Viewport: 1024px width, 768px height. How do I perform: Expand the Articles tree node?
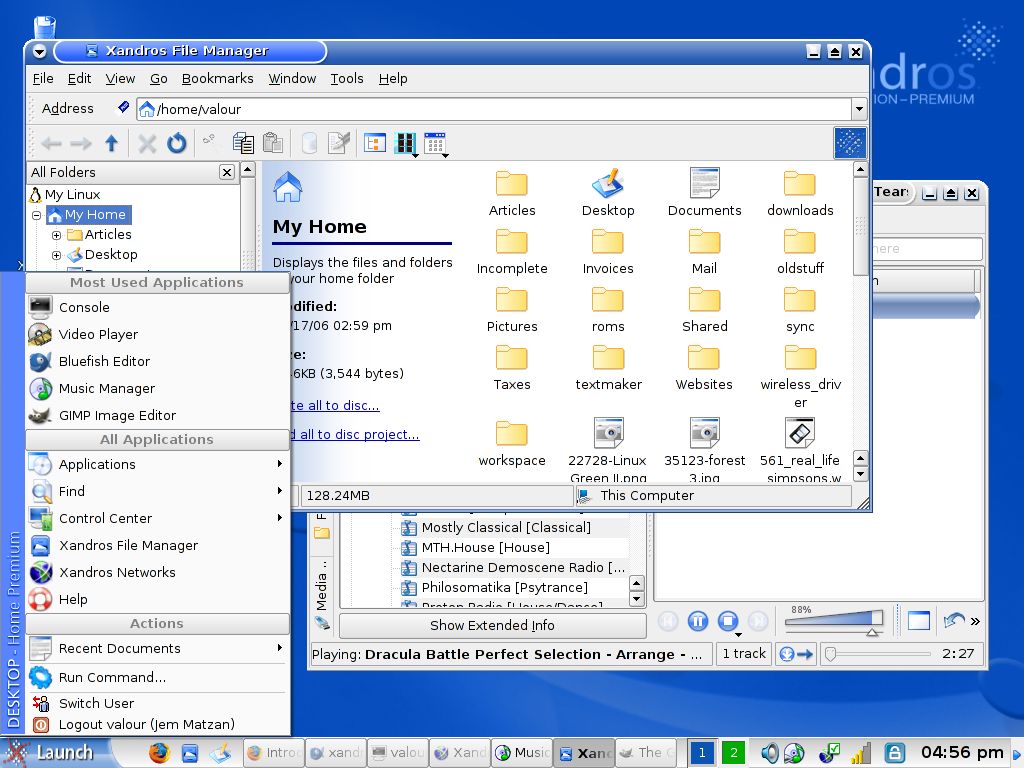tap(56, 235)
